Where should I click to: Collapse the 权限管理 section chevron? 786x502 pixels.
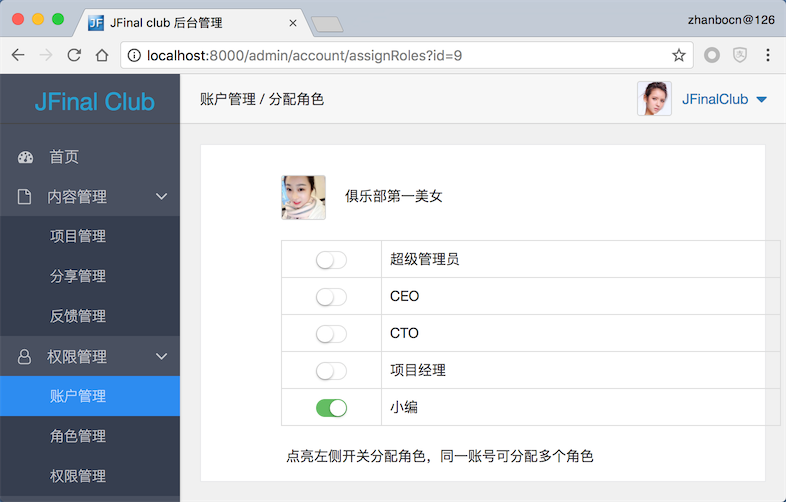coord(161,356)
